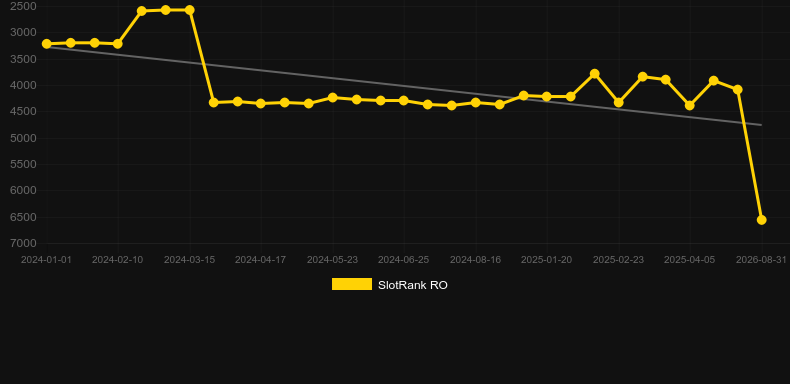Select the data point above 2025-01-20
This screenshot has width=790, height=384.
547,97
